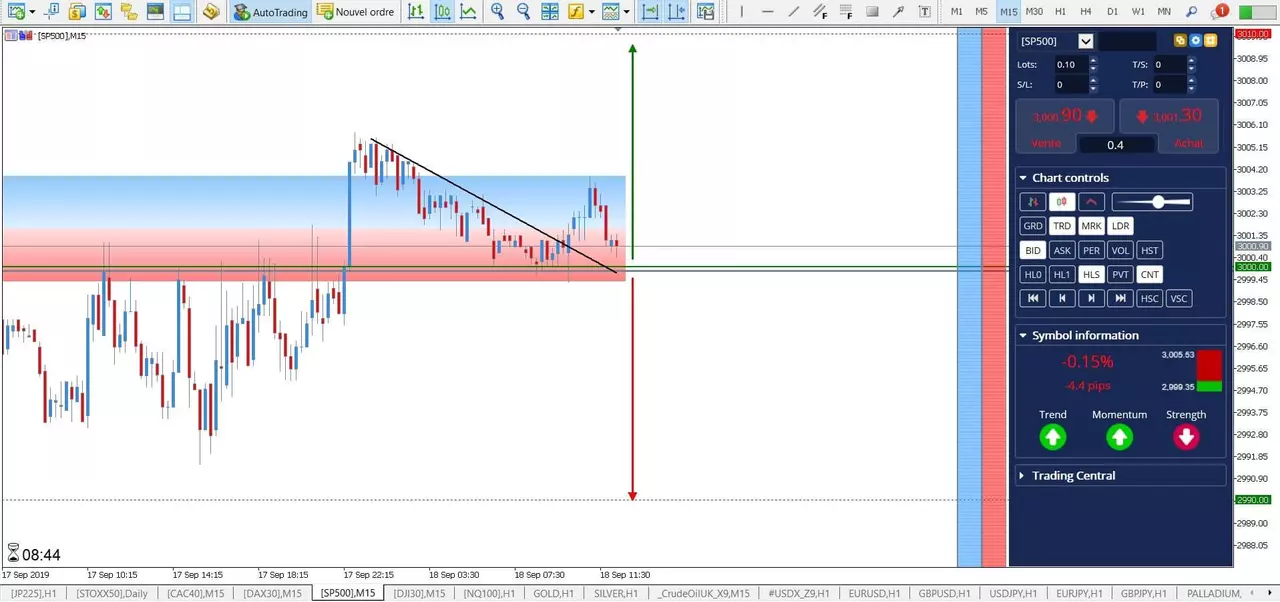Open the Terminal window icon

pyautogui.click(x=155, y=12)
